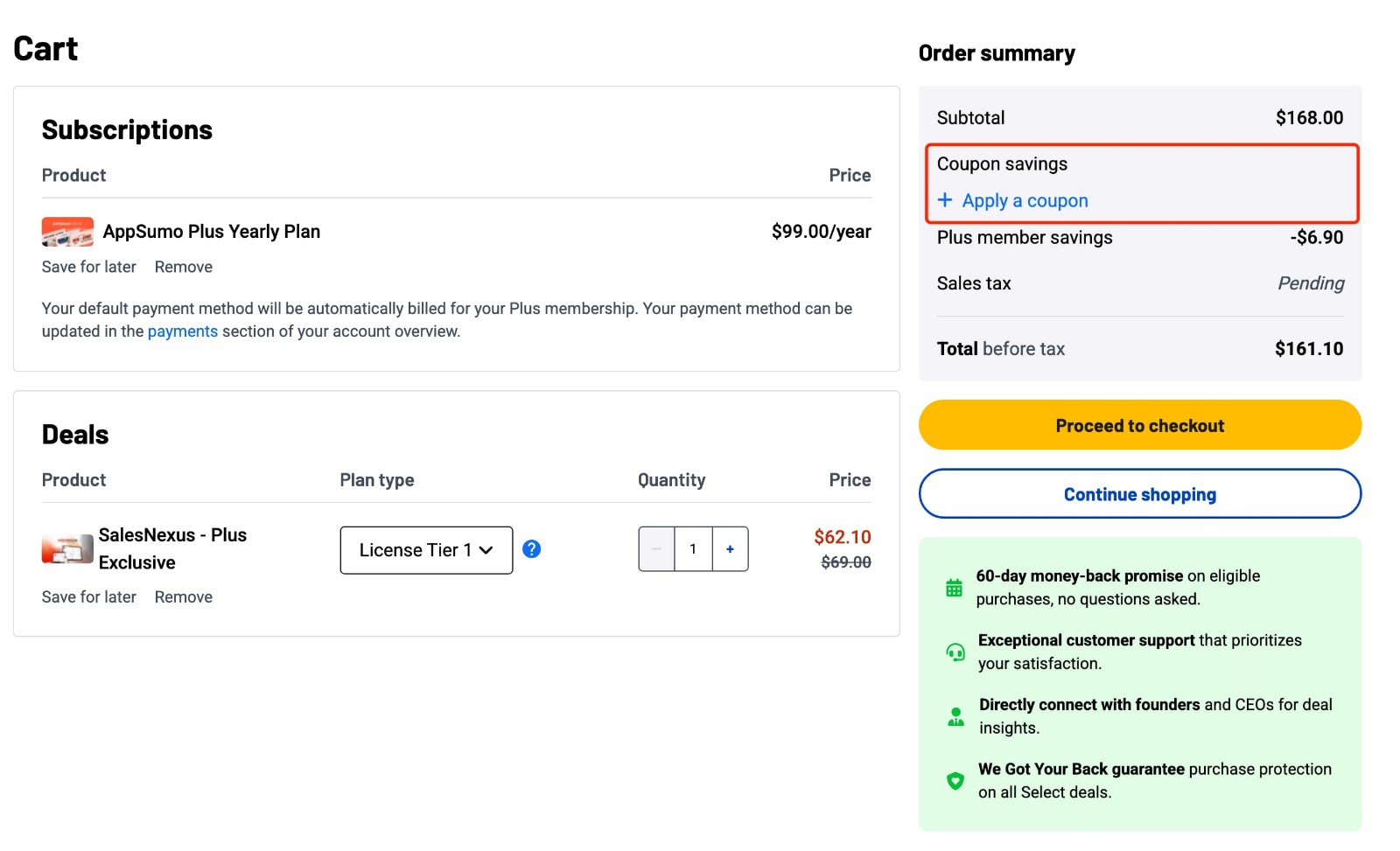1400x851 pixels.
Task: Apply a coupon to the order
Action: [x=1025, y=200]
